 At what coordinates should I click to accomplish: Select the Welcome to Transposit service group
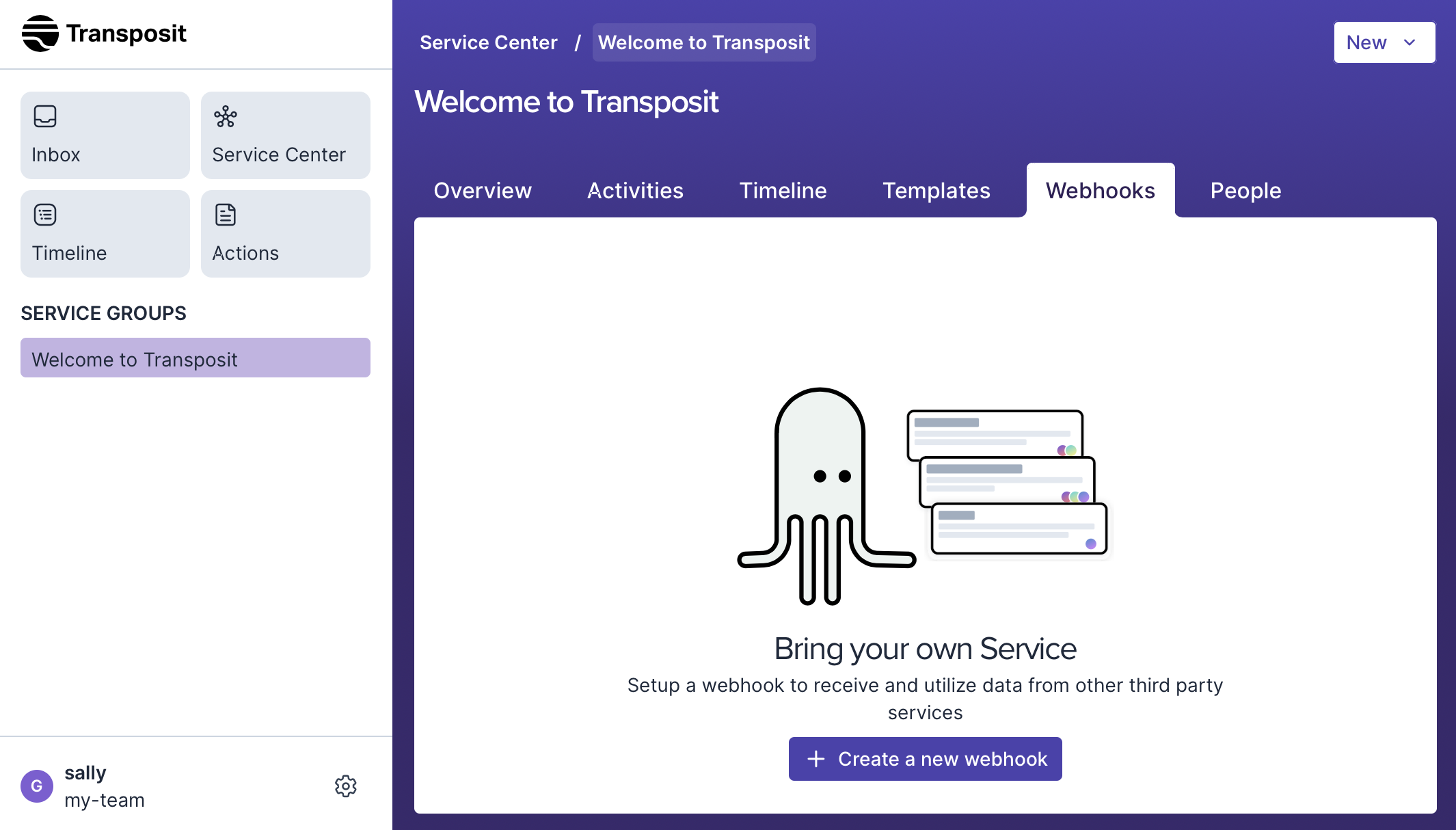(x=196, y=358)
